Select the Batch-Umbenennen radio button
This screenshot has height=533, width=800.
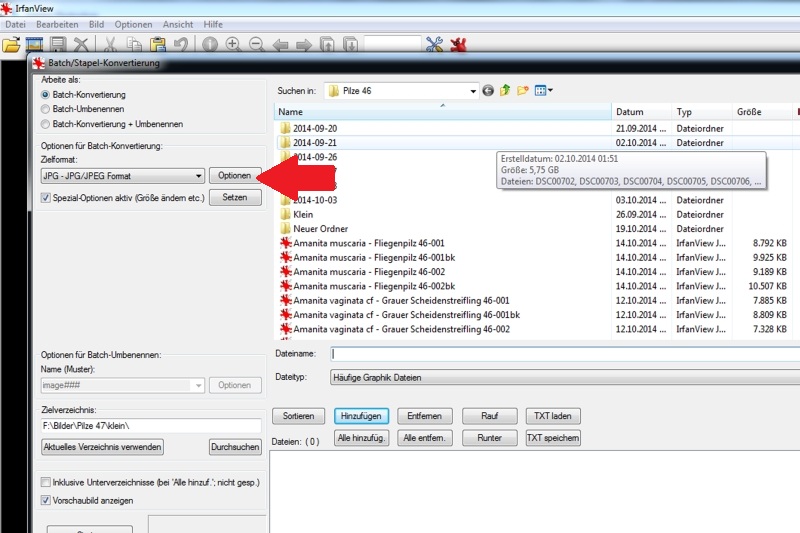(x=45, y=109)
